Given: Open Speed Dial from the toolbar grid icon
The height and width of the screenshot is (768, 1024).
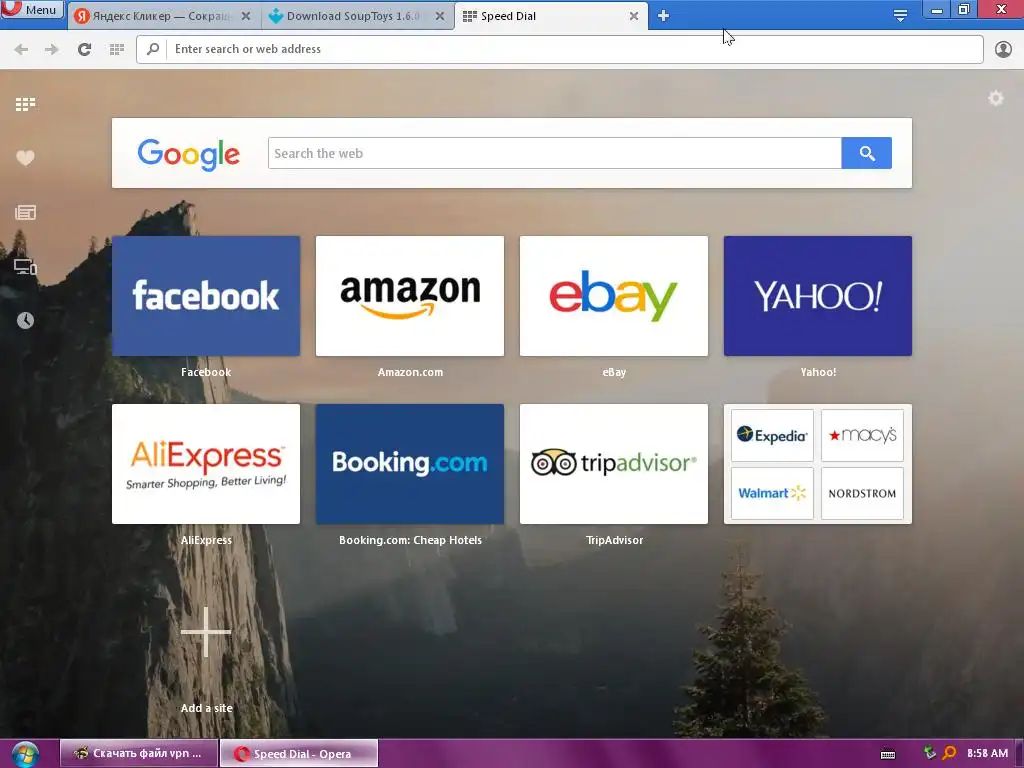Looking at the screenshot, I should (117, 49).
